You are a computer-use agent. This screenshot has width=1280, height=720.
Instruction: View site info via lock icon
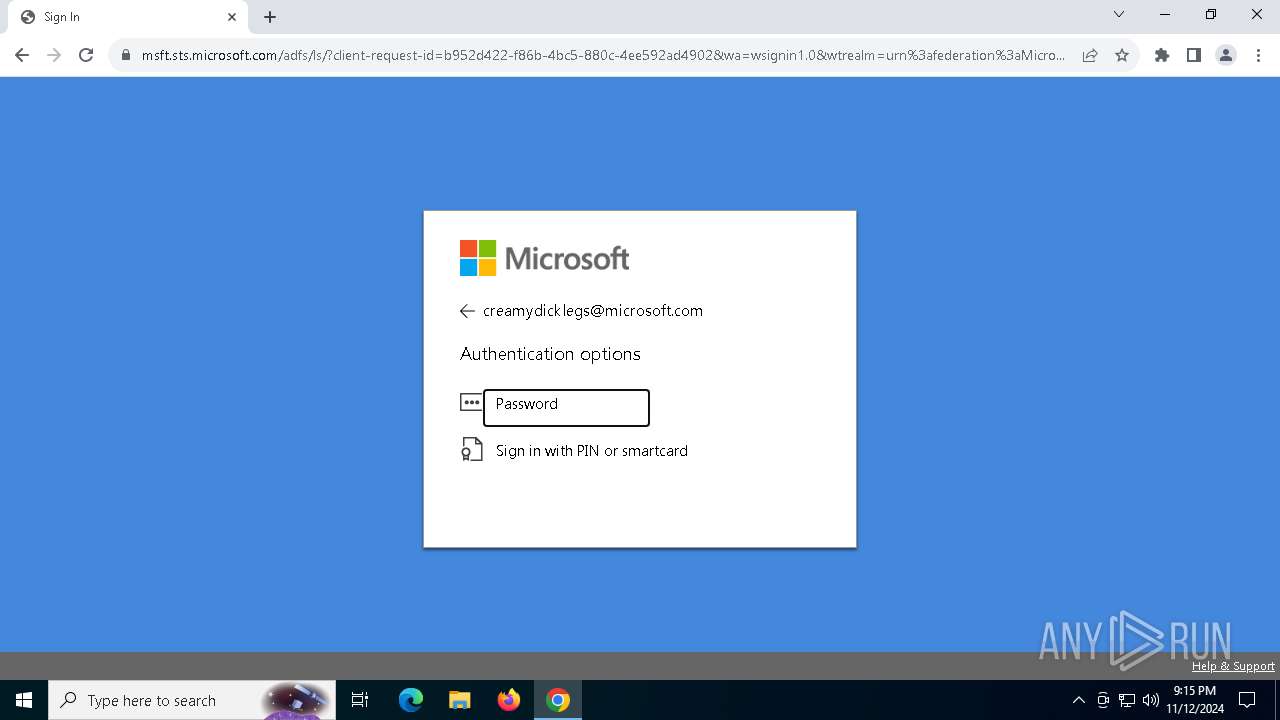coord(126,56)
